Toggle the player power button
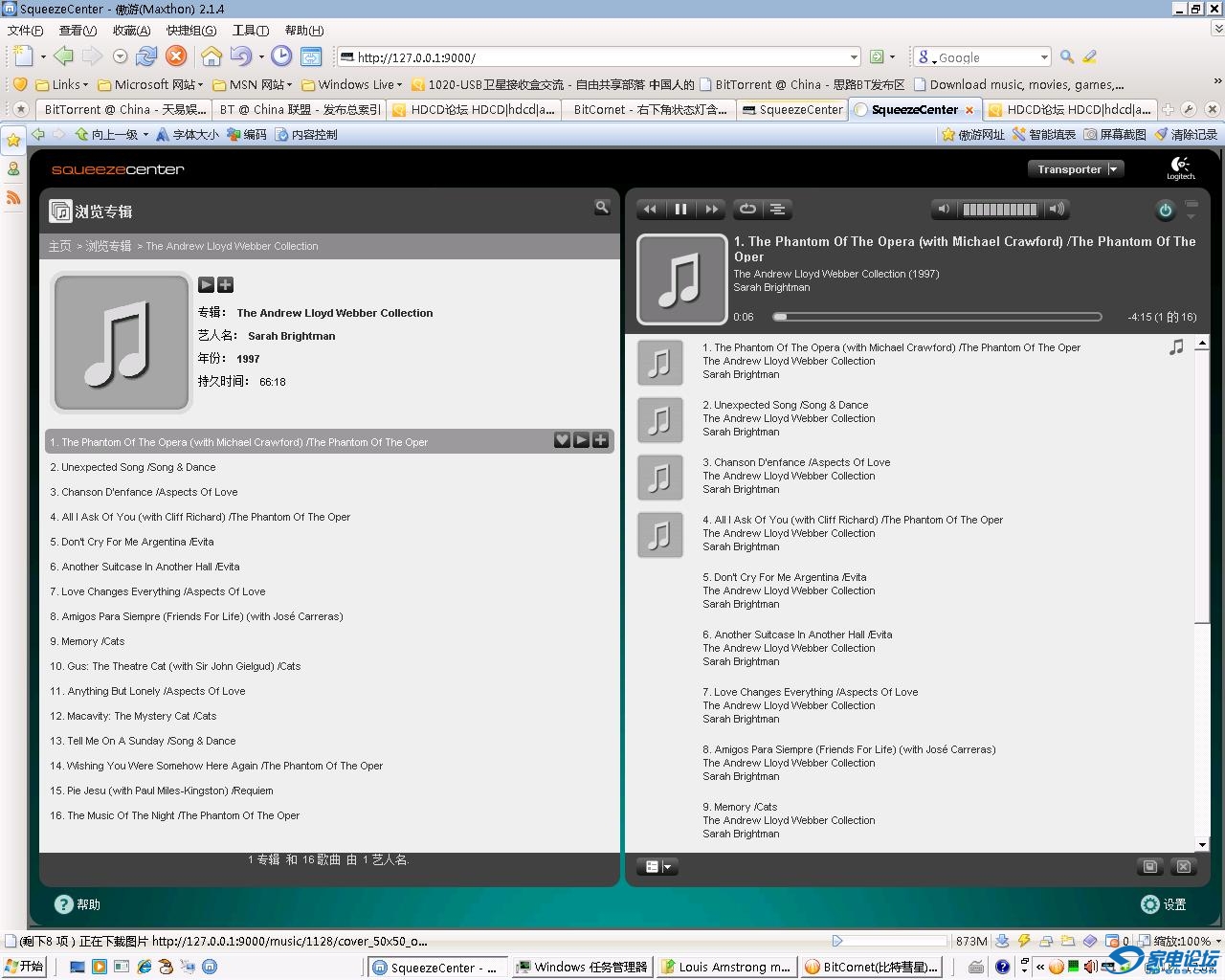 pyautogui.click(x=1165, y=211)
